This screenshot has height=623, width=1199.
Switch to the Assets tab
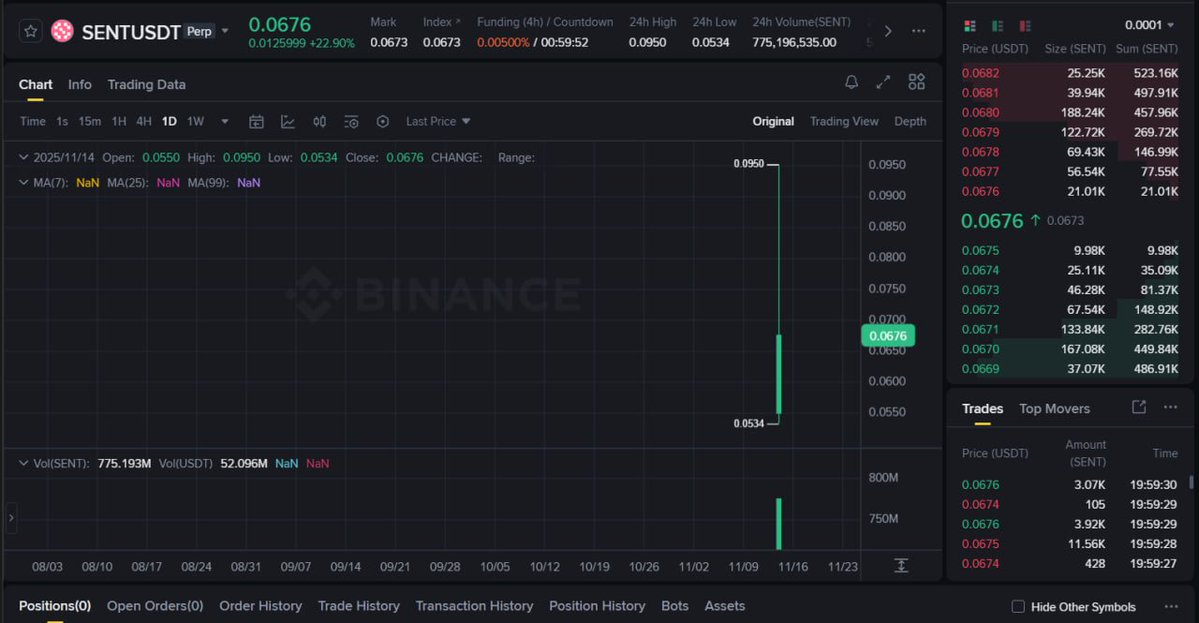724,606
